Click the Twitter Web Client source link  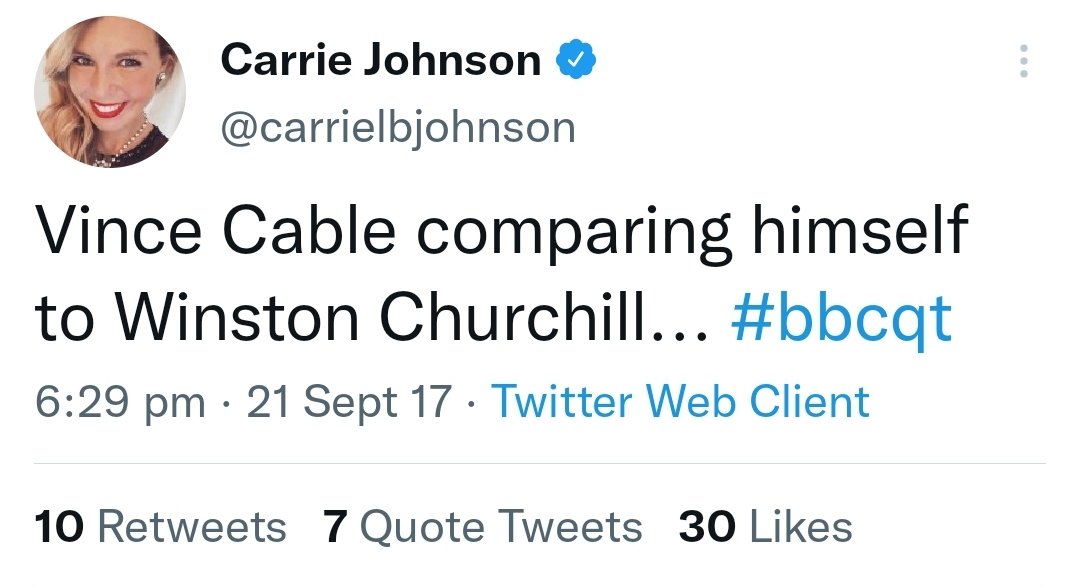680,401
